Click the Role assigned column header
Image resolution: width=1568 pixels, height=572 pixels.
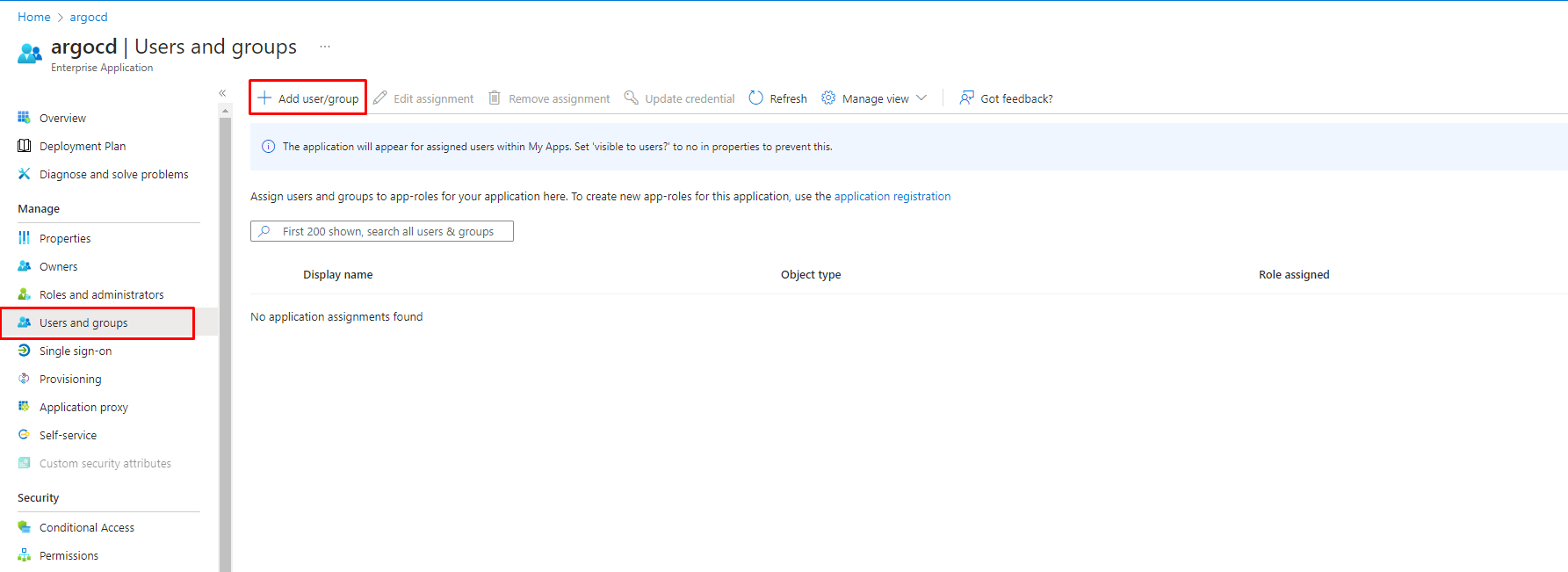[1294, 274]
